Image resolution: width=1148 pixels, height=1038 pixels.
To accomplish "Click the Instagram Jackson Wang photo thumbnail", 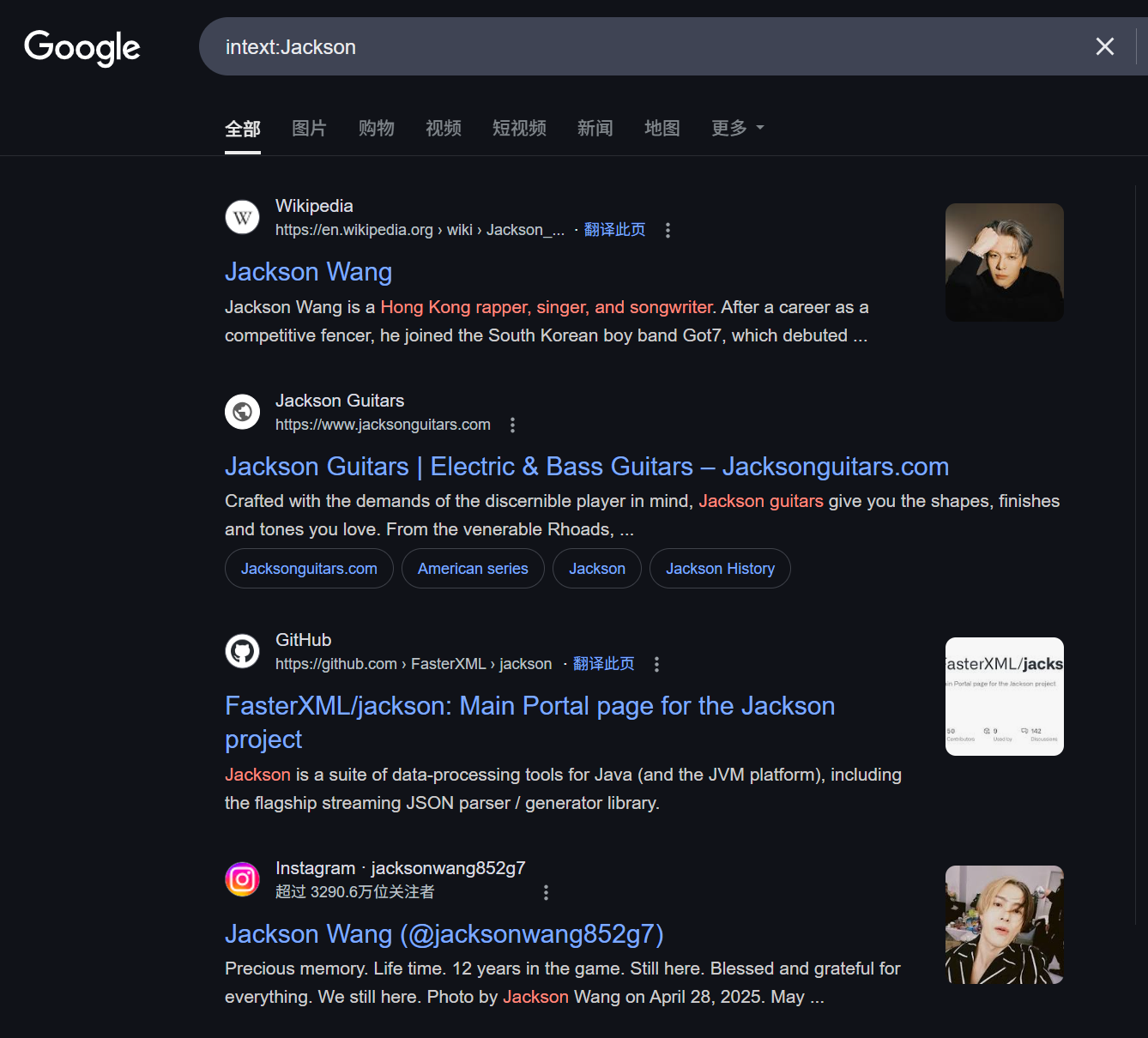I will [1005, 925].
